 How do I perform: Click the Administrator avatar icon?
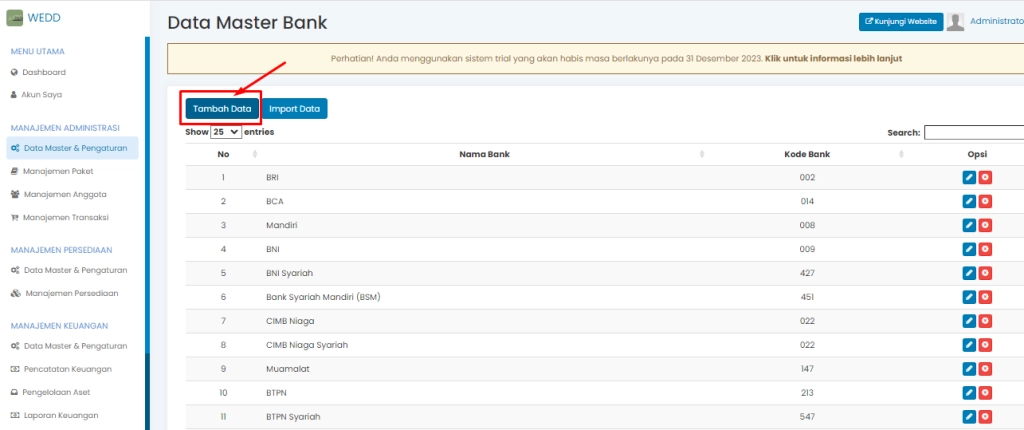pos(956,21)
